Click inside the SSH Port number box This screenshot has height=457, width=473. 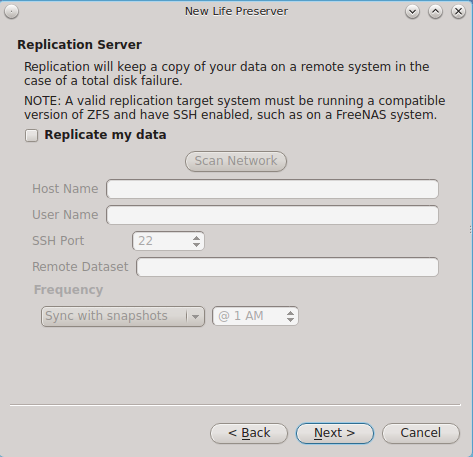[162, 241]
